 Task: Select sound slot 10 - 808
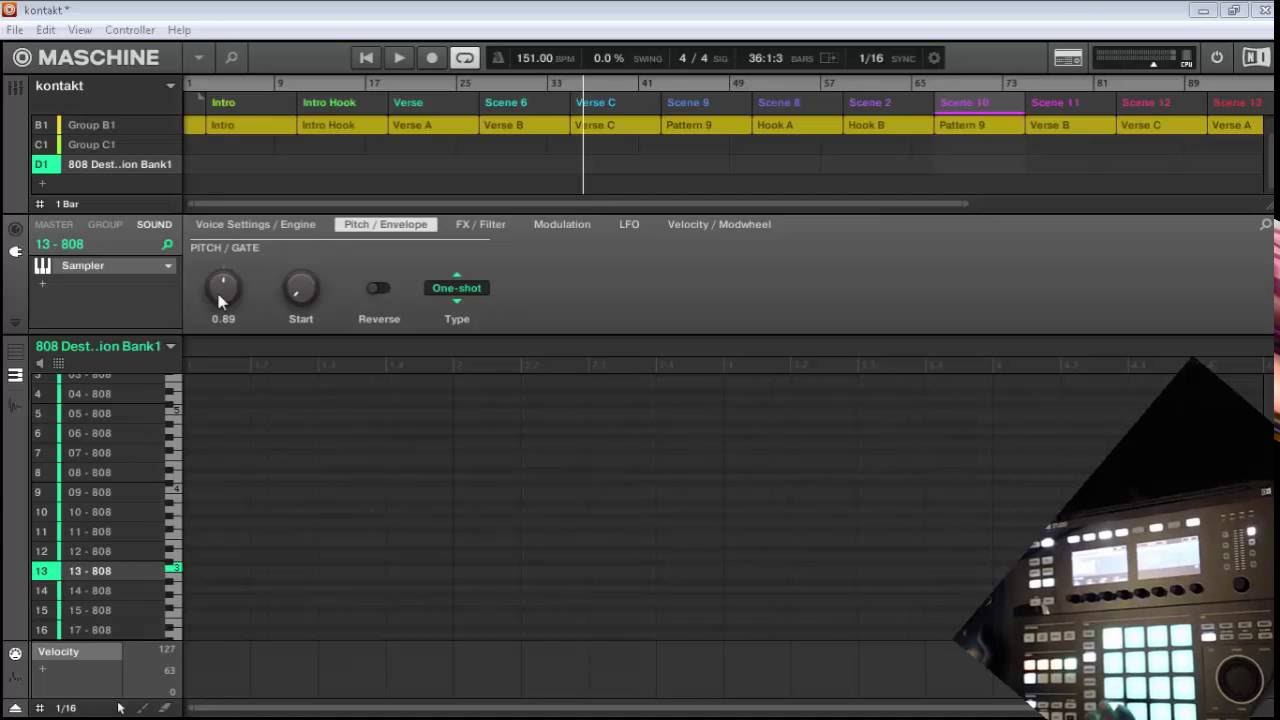point(98,512)
